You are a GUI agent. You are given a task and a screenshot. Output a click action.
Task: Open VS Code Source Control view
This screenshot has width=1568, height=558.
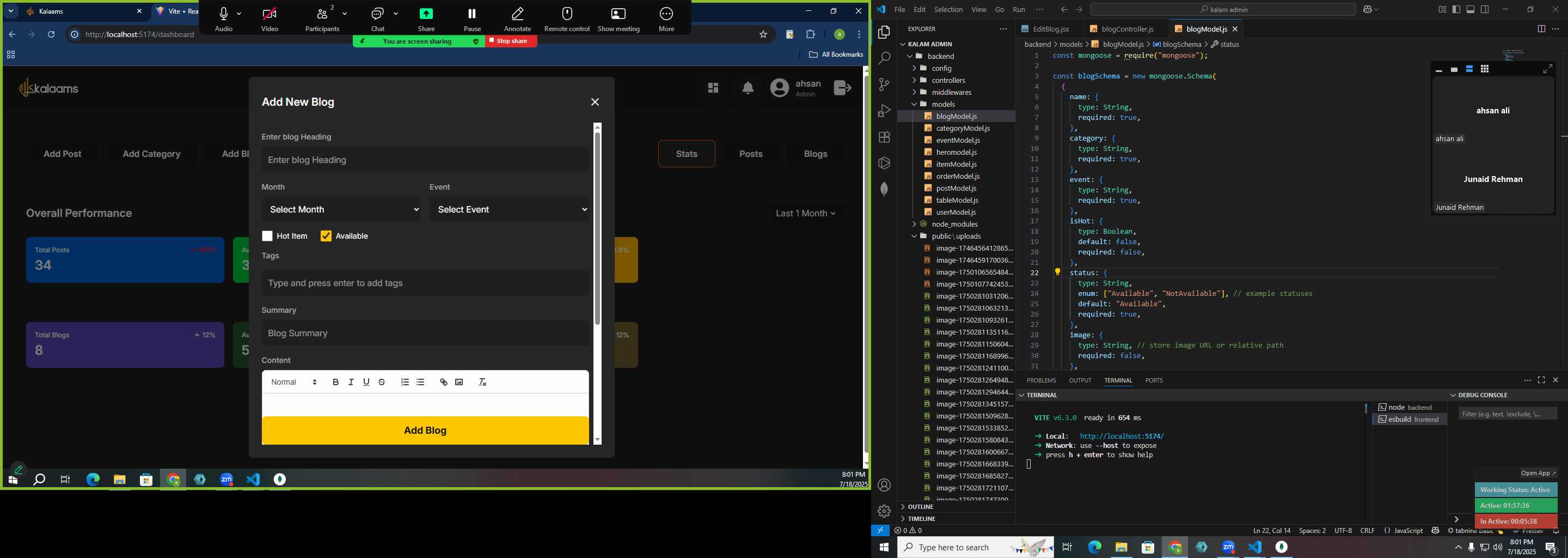[884, 84]
